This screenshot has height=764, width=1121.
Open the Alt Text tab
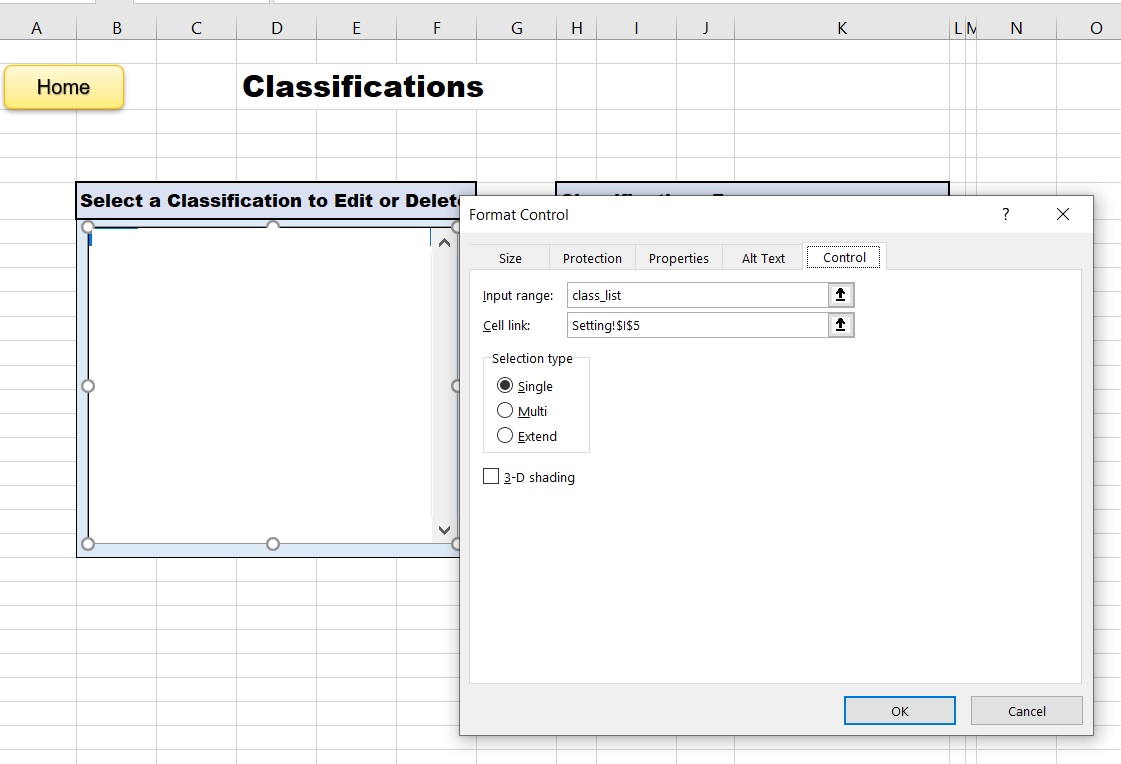(x=763, y=258)
